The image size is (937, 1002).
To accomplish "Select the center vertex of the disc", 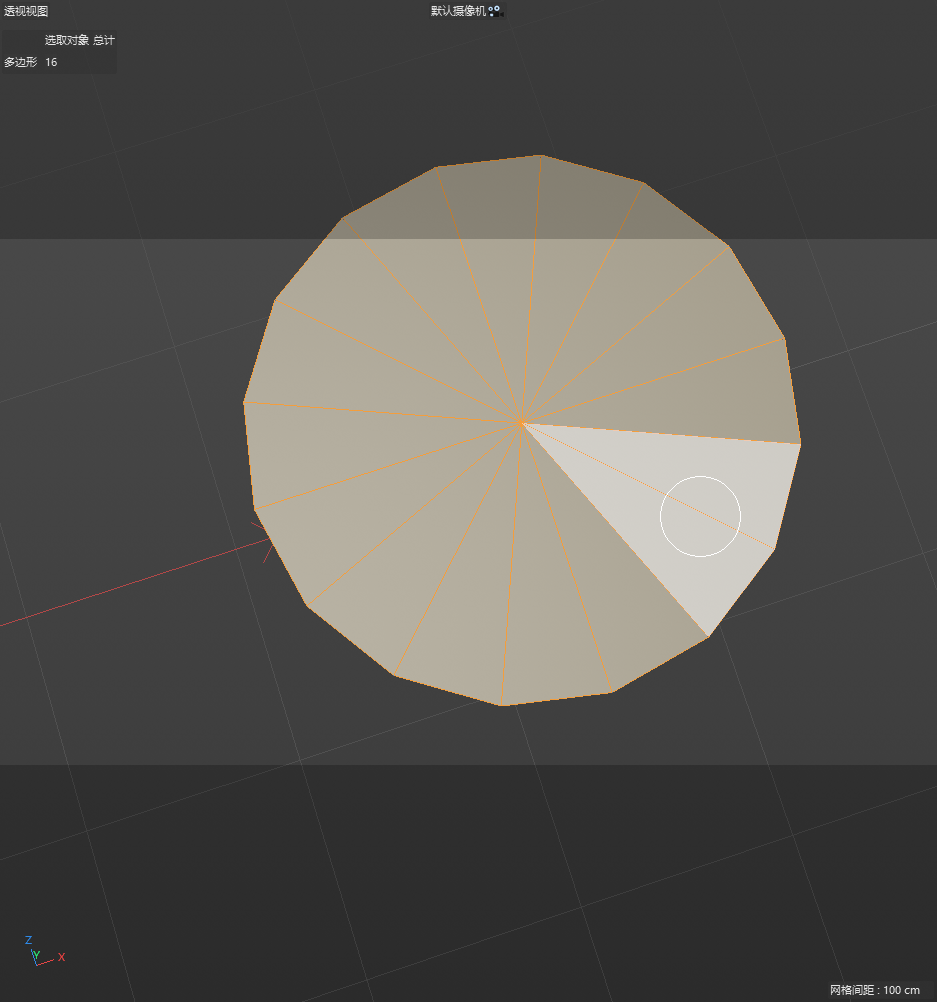I will pos(520,423).
